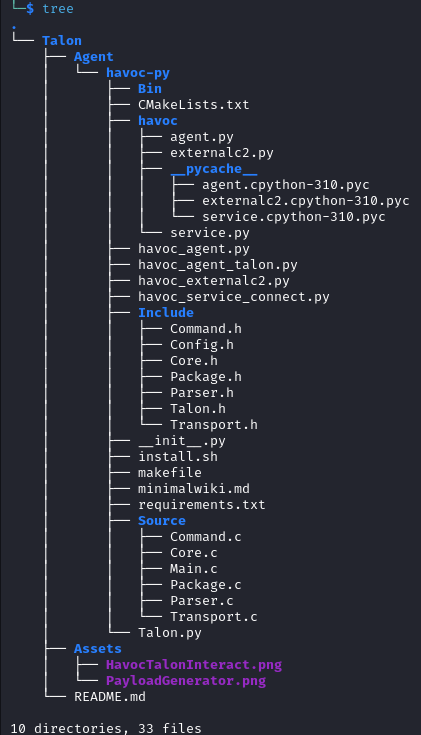Click externalc2.cpython-310.pyc file

[306, 201]
